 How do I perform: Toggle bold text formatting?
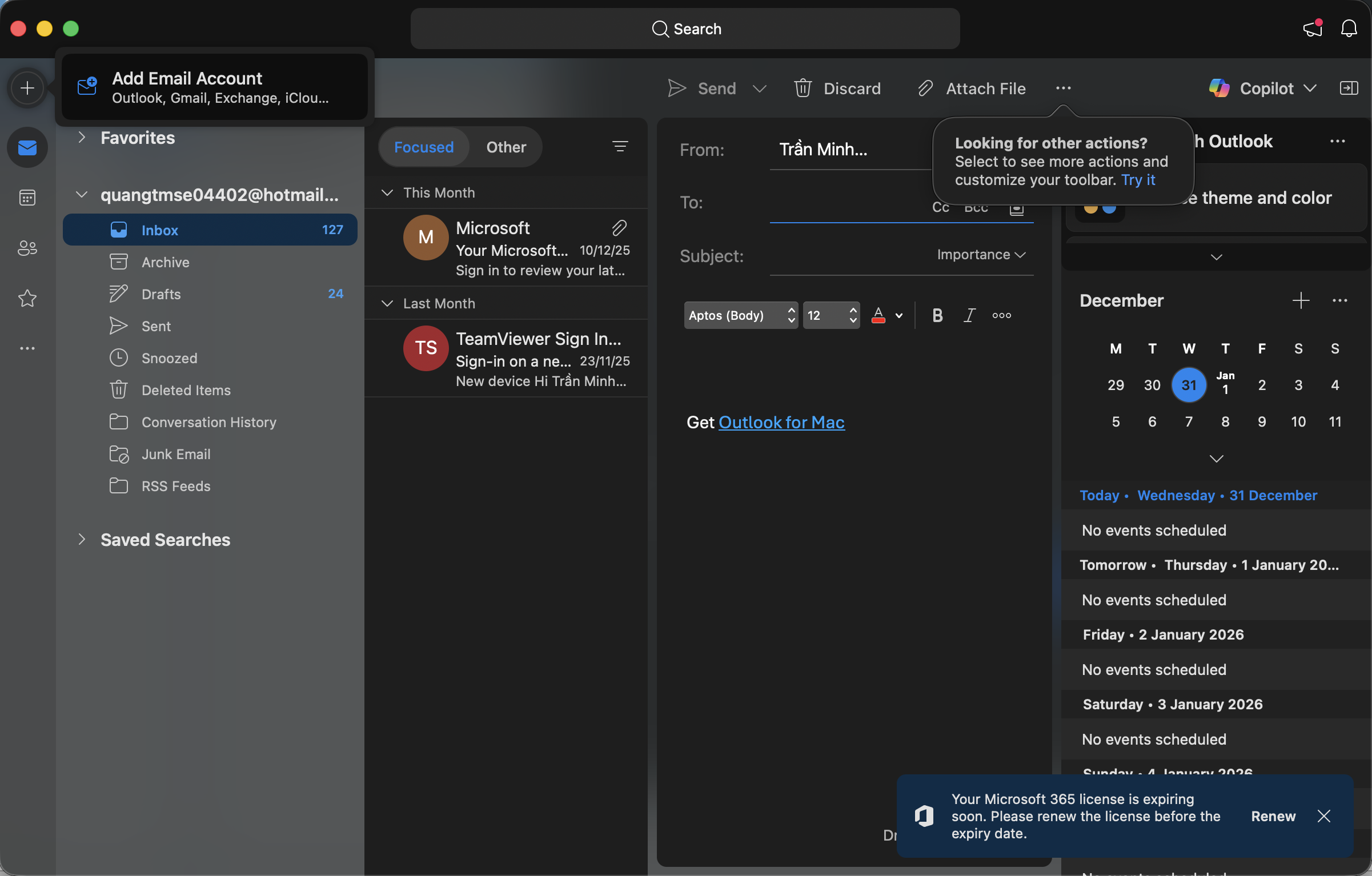[937, 315]
